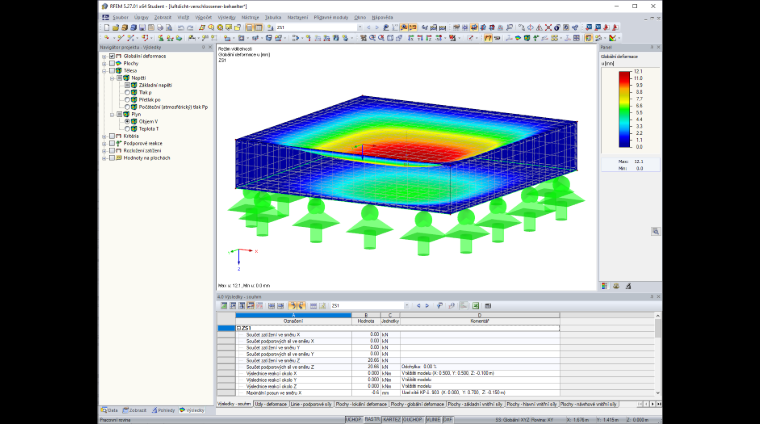This screenshot has width=760, height=424.
Task: Click the New document icon
Action: click(x=107, y=28)
